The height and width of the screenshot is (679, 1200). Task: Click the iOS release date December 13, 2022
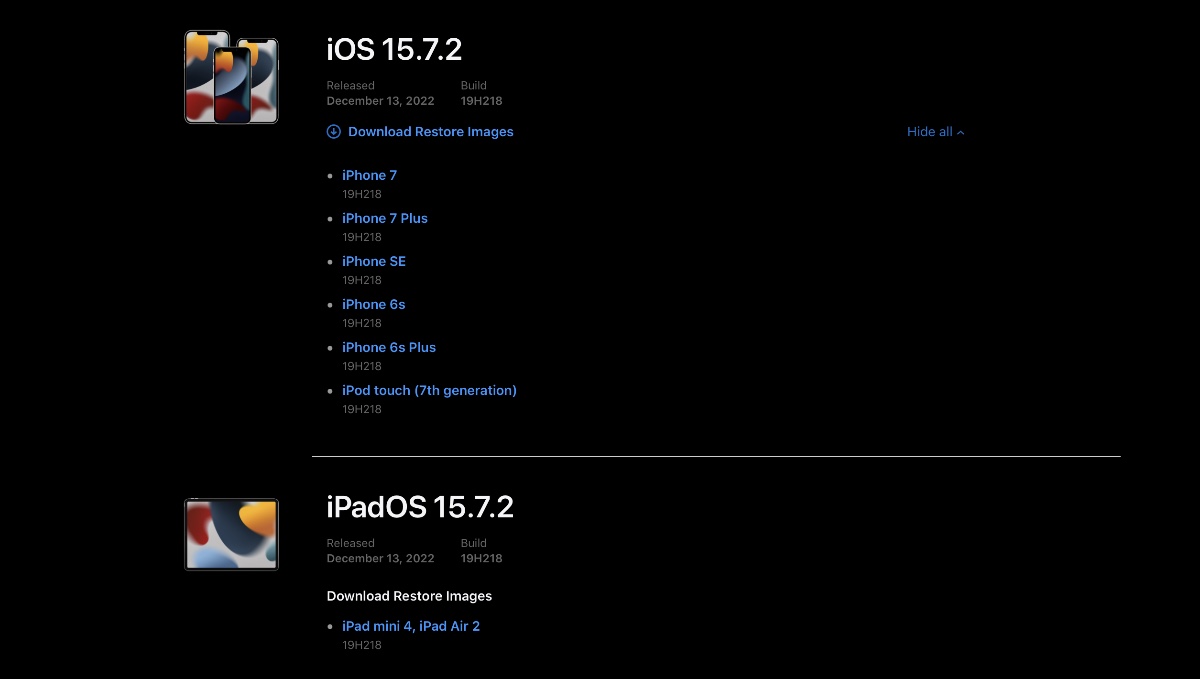(380, 101)
